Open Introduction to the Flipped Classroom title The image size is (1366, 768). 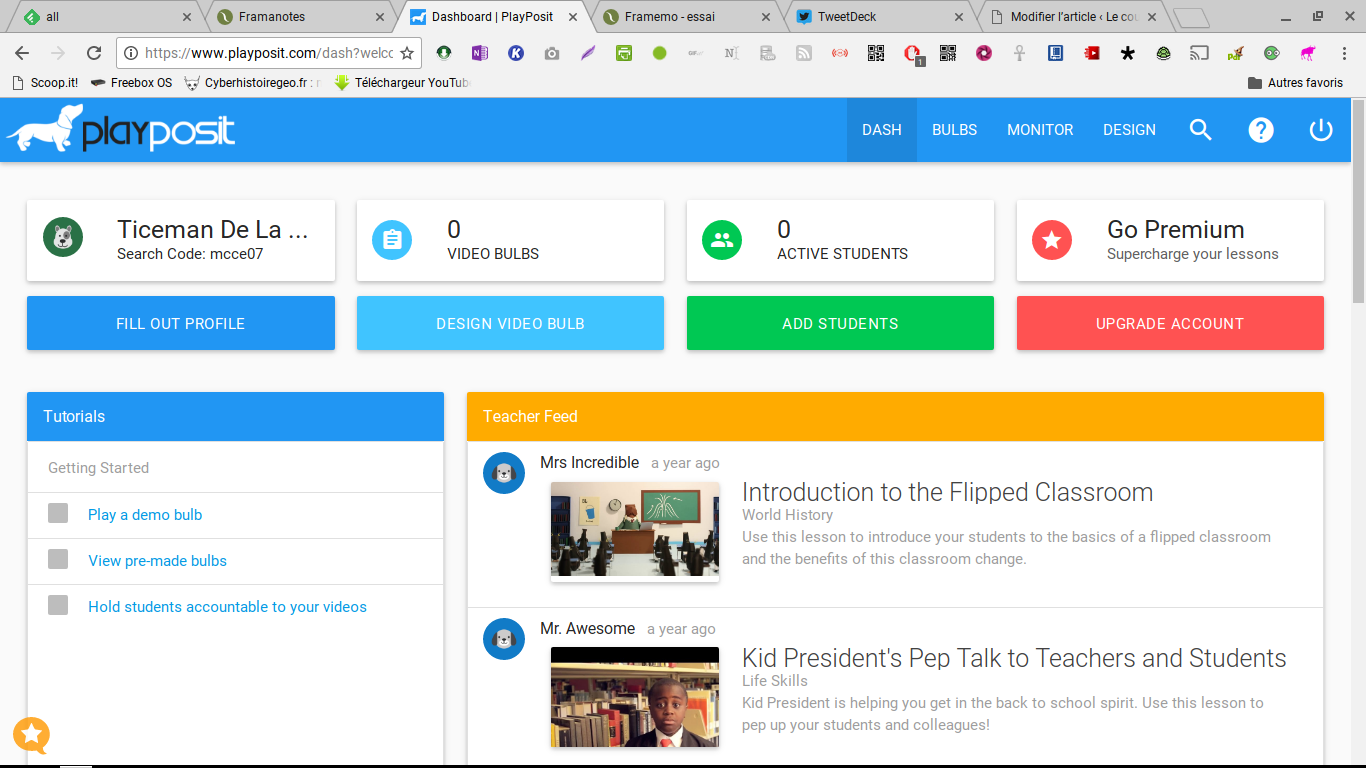click(x=947, y=492)
